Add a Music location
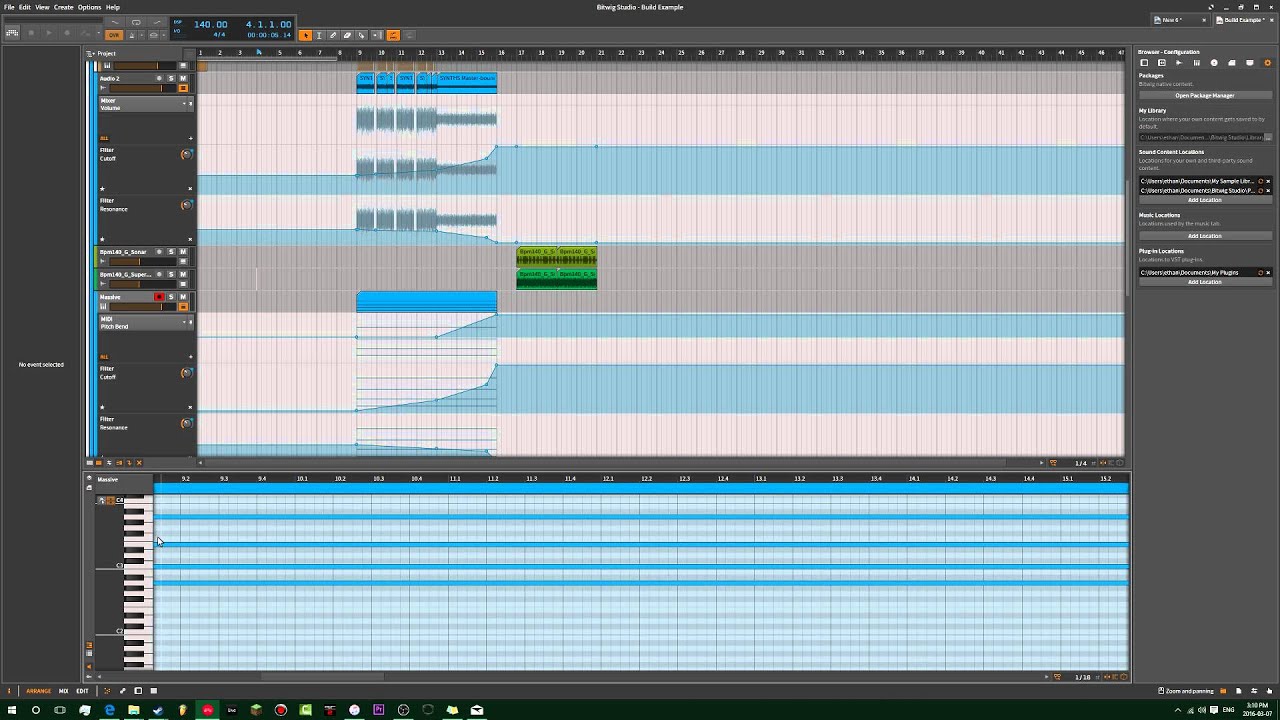This screenshot has width=1280, height=720. point(1205,236)
